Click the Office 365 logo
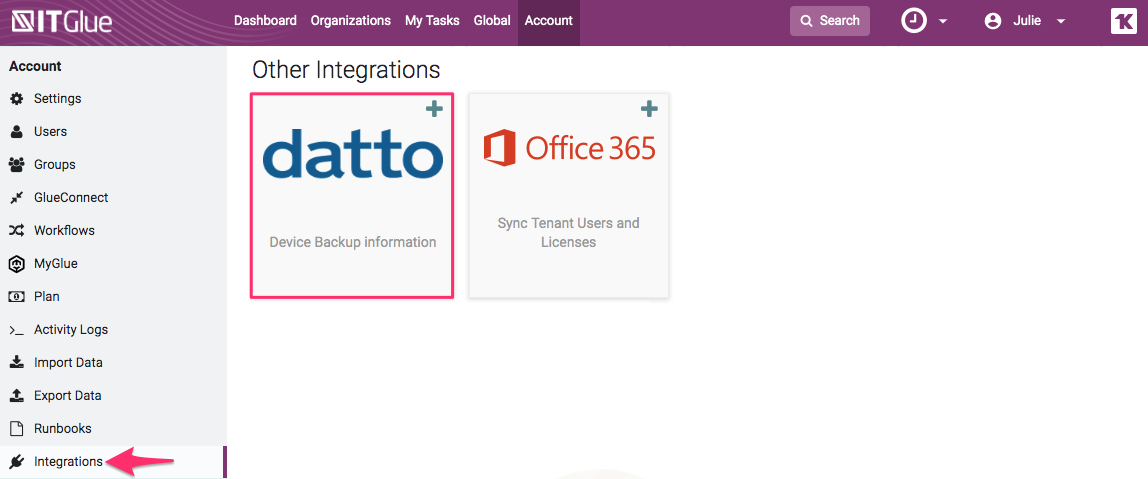Viewport: 1148px width, 479px height. [x=569, y=148]
